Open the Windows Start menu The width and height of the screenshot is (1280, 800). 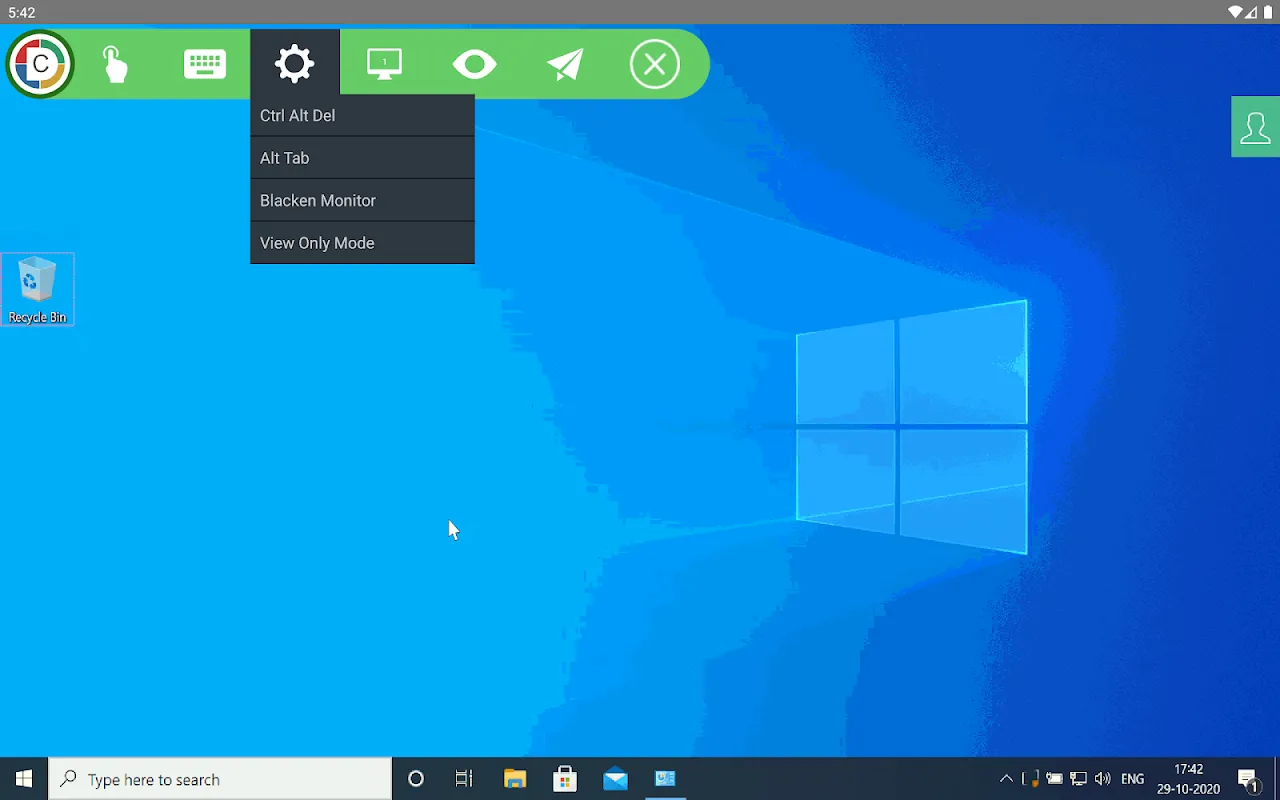coord(24,779)
